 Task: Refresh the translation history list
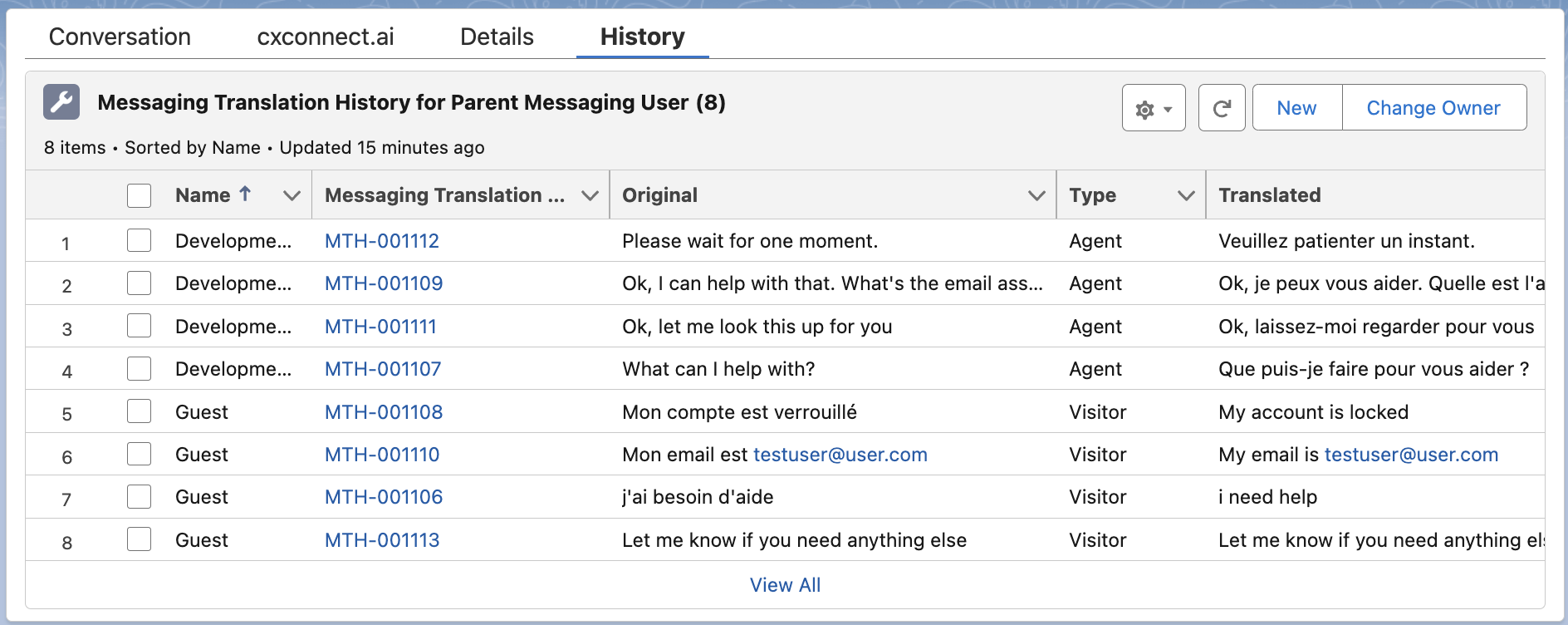point(1221,108)
